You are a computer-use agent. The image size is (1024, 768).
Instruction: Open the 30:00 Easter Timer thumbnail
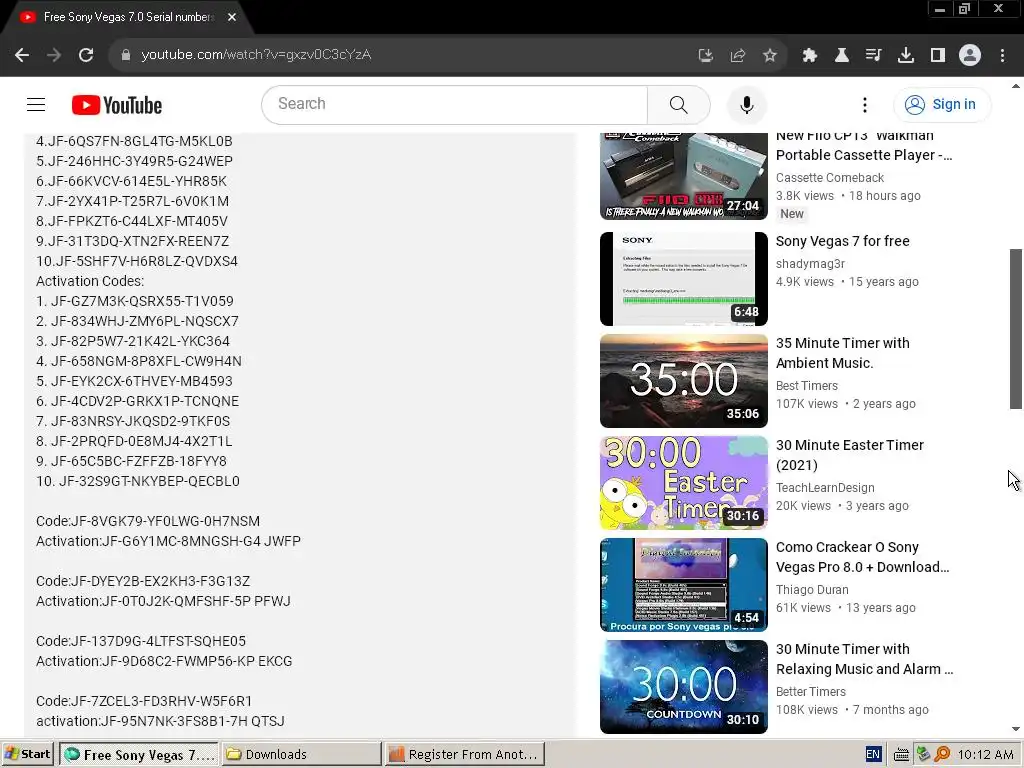tap(684, 483)
